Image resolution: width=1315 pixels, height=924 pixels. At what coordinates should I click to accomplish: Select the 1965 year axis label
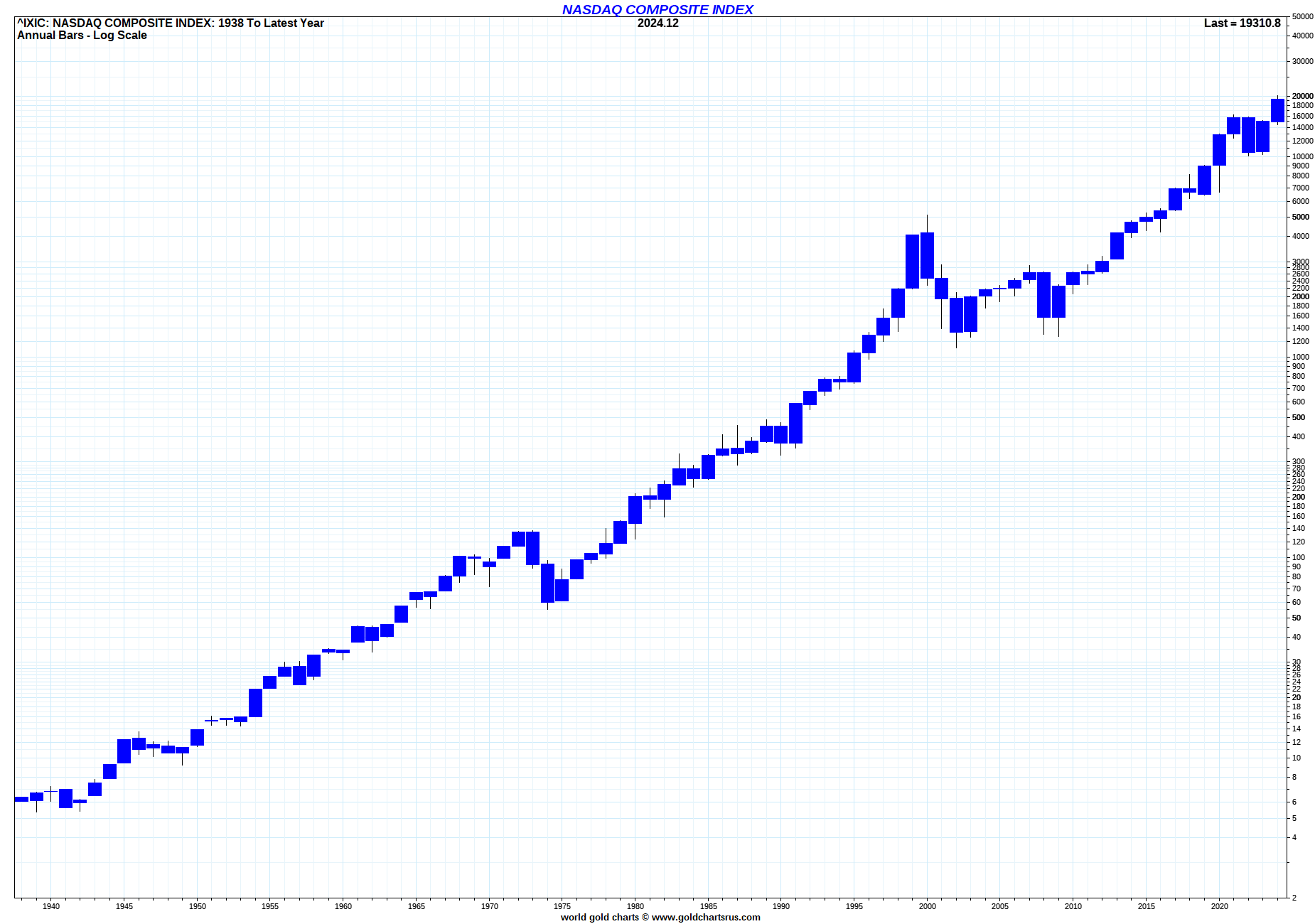(x=417, y=906)
